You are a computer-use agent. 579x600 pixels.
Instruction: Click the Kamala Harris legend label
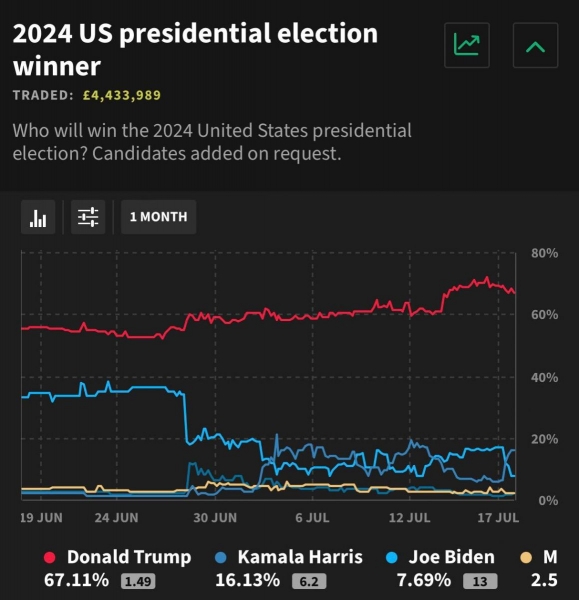300,557
